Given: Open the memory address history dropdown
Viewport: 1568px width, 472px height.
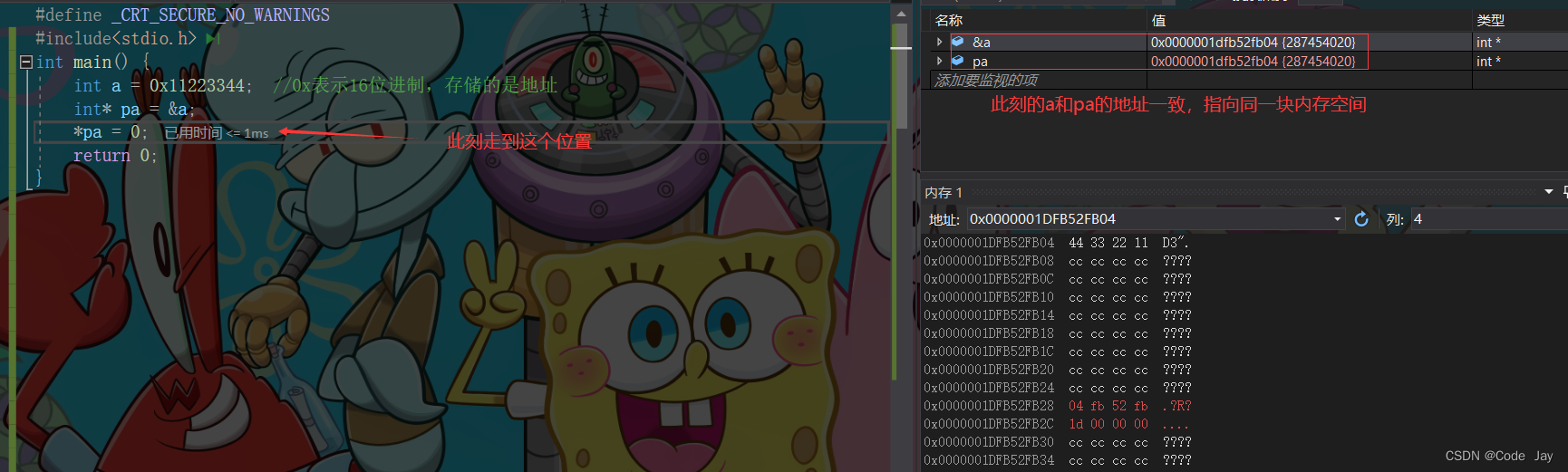Looking at the screenshot, I should [x=1337, y=219].
